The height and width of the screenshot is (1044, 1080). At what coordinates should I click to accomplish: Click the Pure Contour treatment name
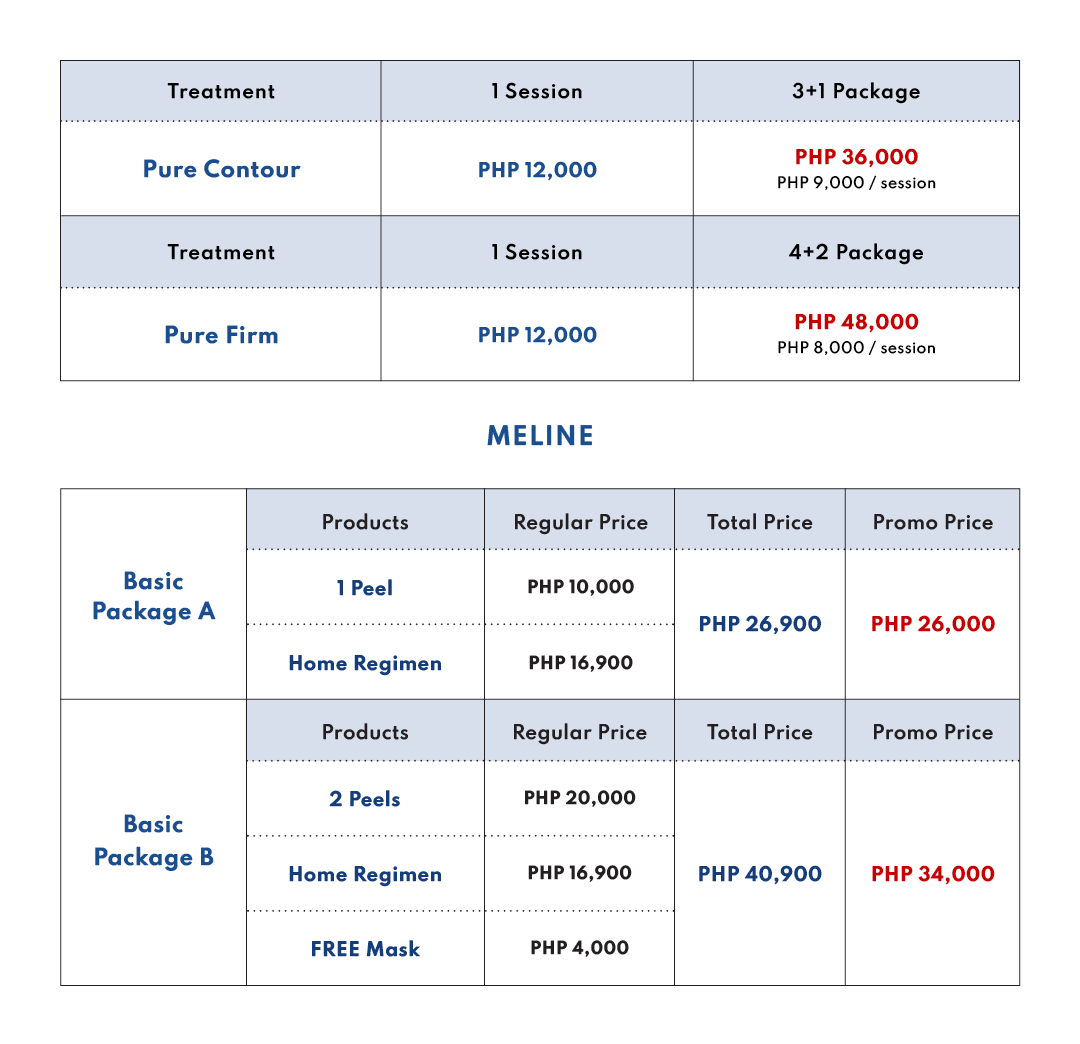(221, 169)
